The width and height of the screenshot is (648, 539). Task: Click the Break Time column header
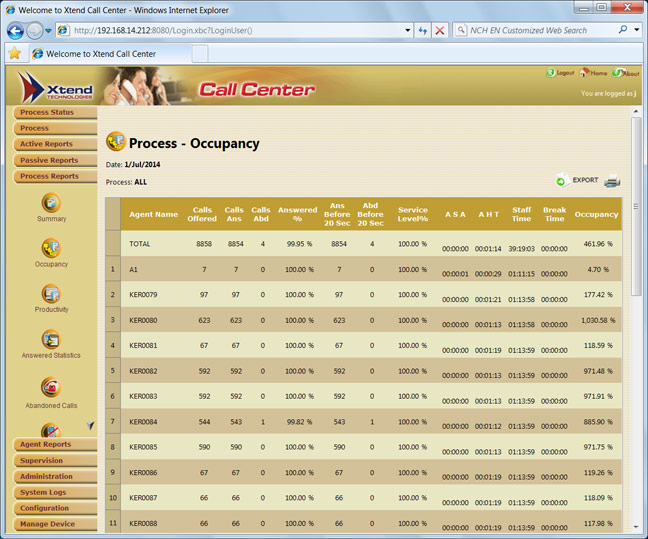pos(554,214)
